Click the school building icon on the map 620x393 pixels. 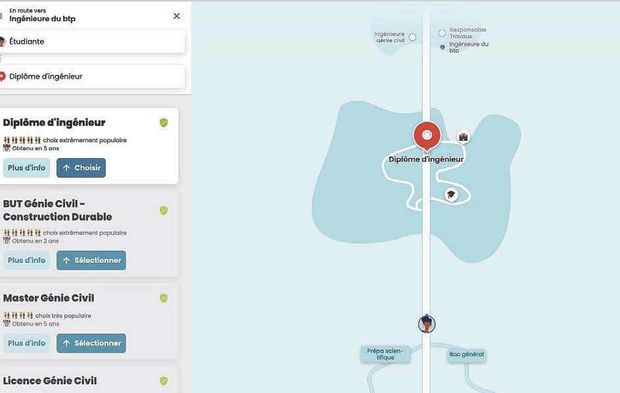point(463,137)
